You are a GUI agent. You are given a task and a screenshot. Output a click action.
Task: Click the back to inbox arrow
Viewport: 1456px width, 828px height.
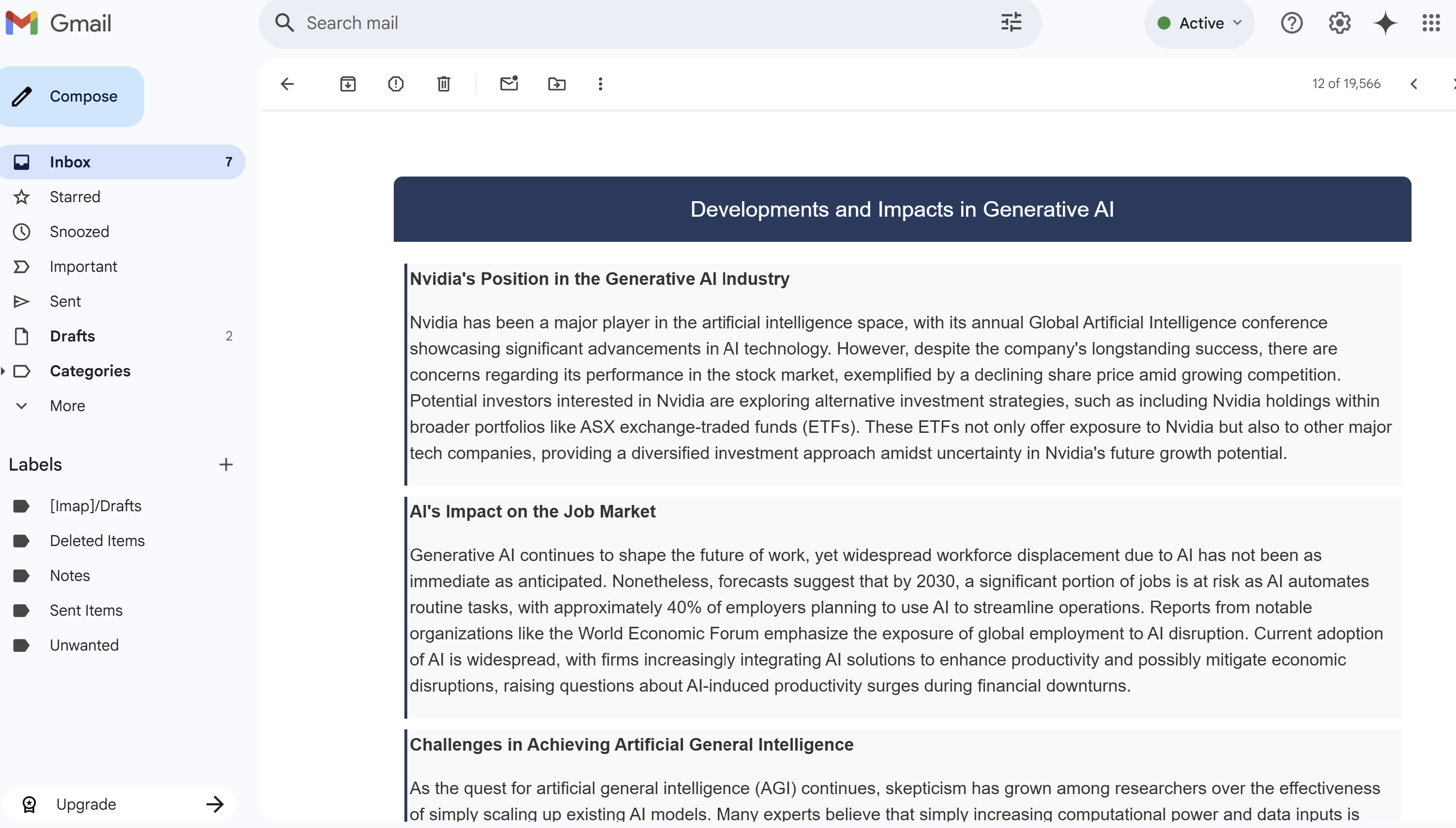287,84
